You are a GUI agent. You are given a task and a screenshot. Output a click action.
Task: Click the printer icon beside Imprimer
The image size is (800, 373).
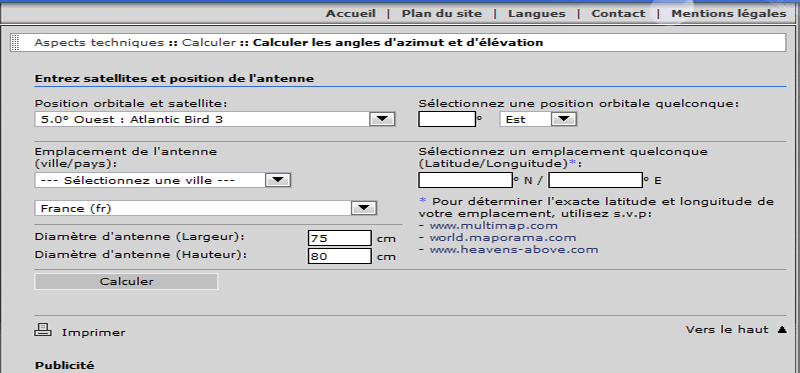43,331
